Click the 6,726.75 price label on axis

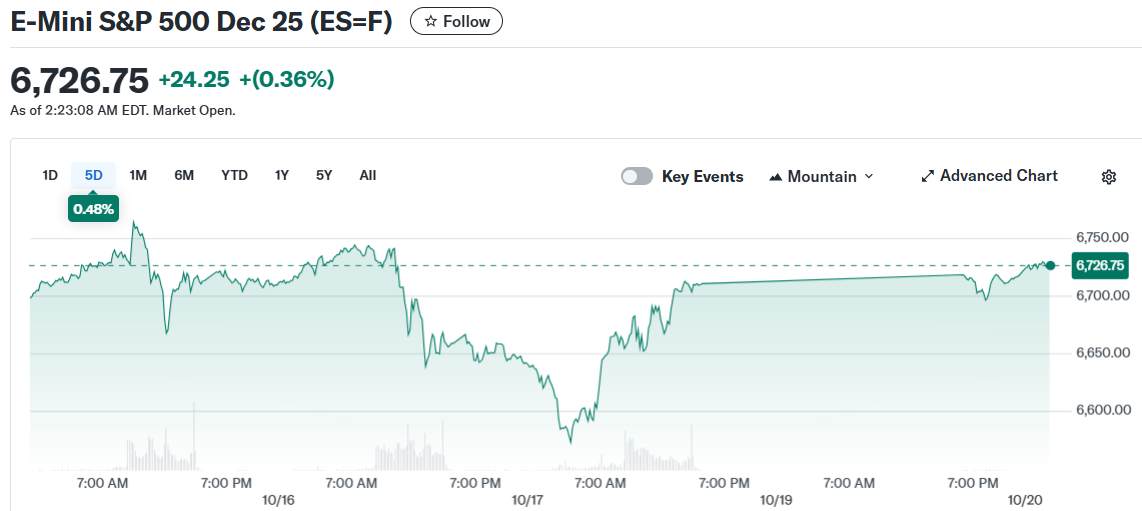click(1099, 265)
